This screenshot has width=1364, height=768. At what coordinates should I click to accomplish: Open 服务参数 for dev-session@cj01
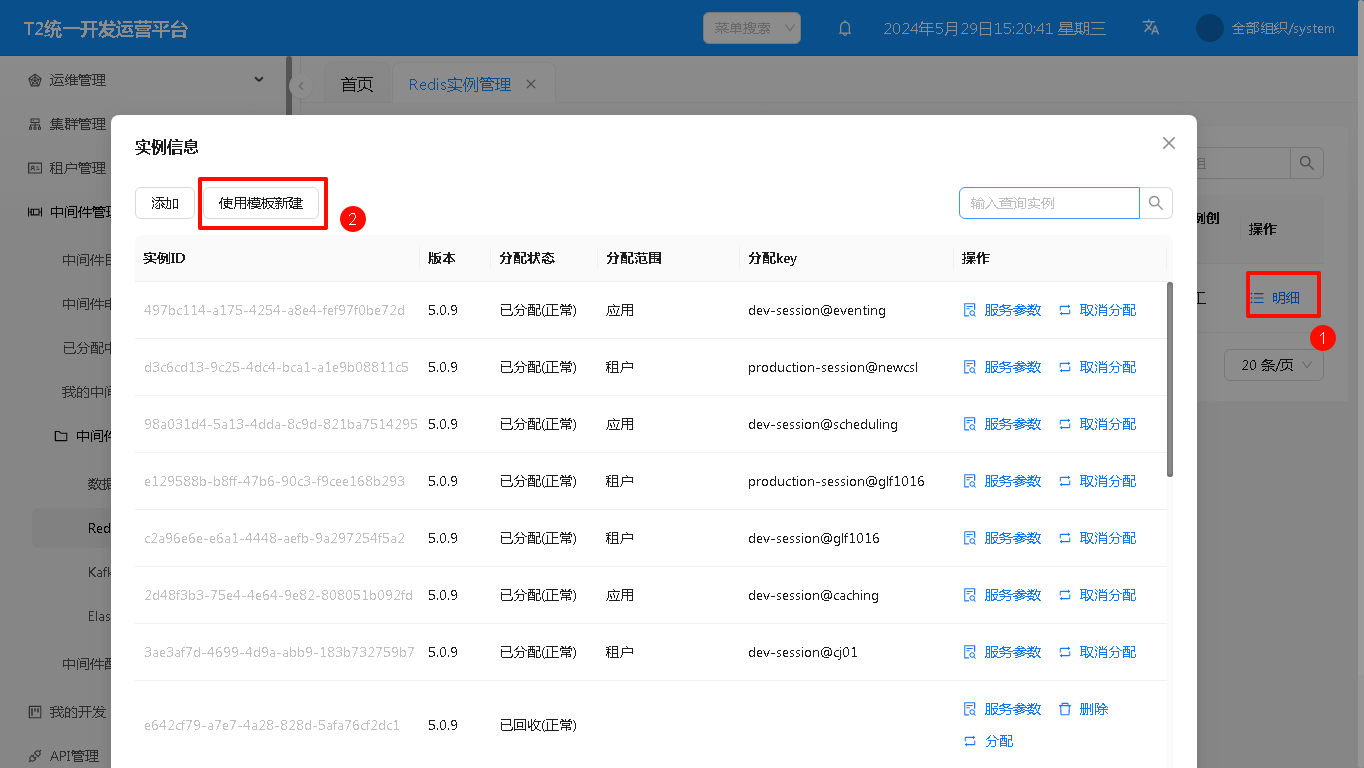pos(1002,652)
